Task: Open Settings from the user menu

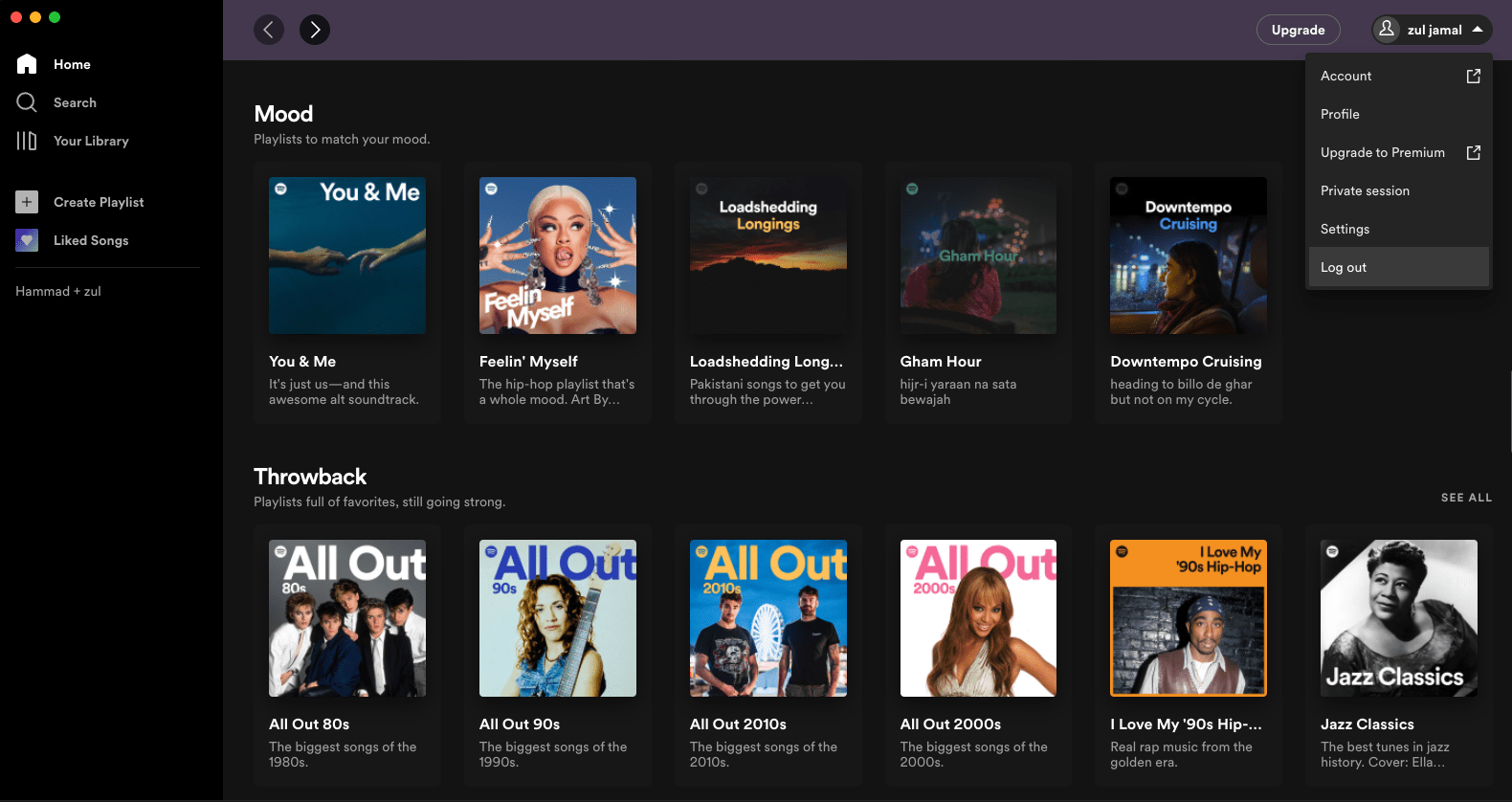Action: point(1398,229)
